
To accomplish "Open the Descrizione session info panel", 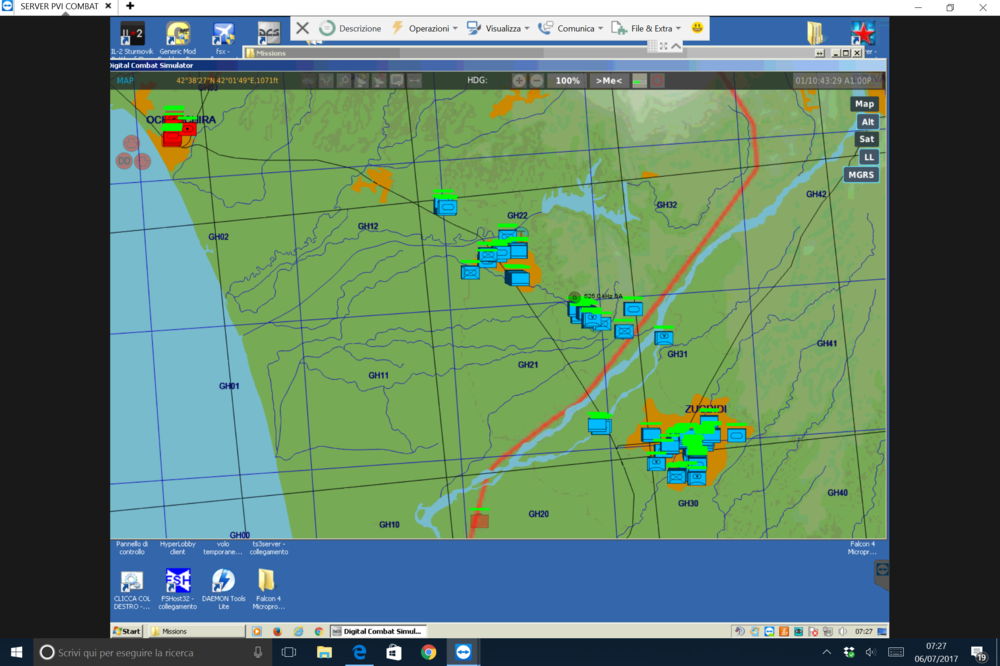I will click(x=350, y=28).
